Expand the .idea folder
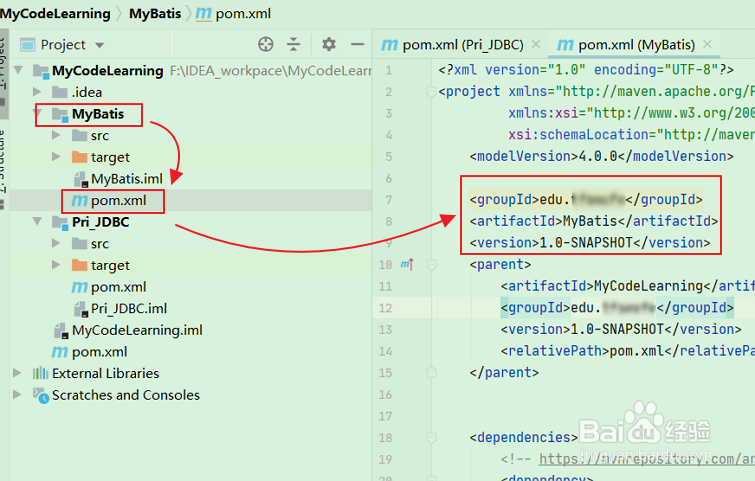 point(37,91)
